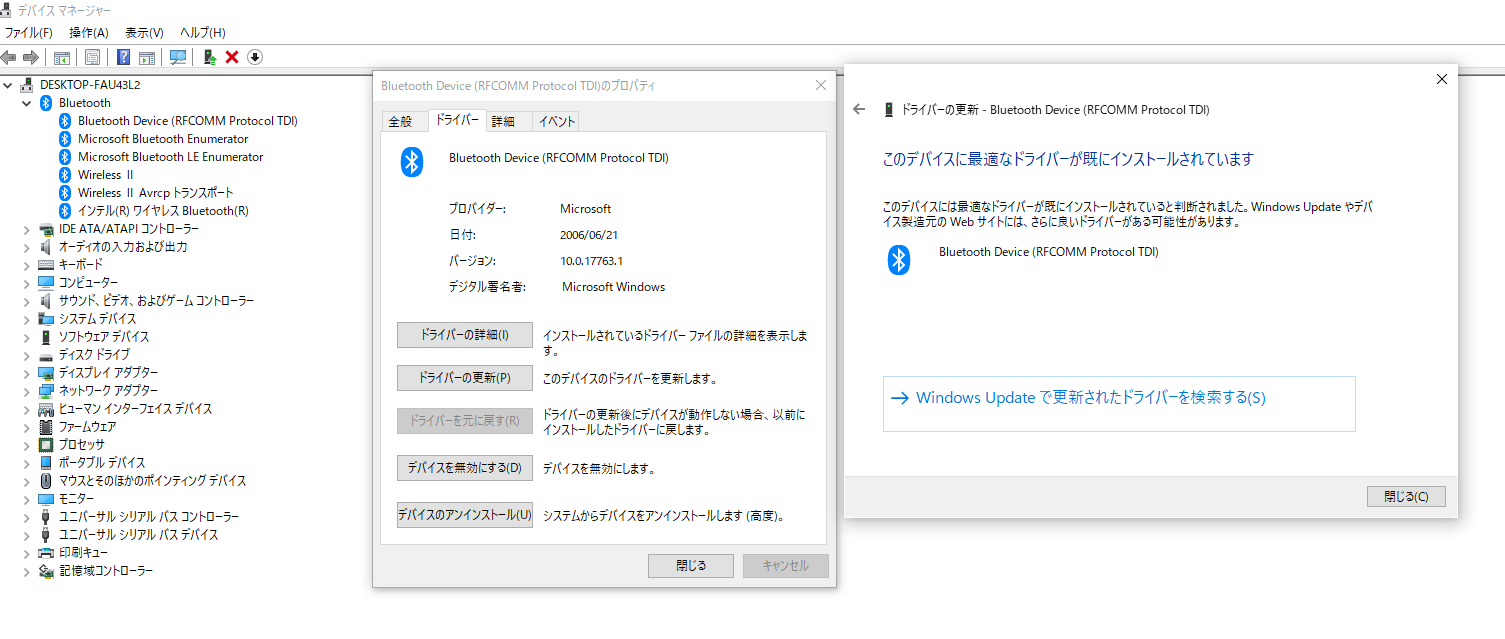
Task: Click the icon for ディスプレイ アダプター
Action: click(46, 373)
